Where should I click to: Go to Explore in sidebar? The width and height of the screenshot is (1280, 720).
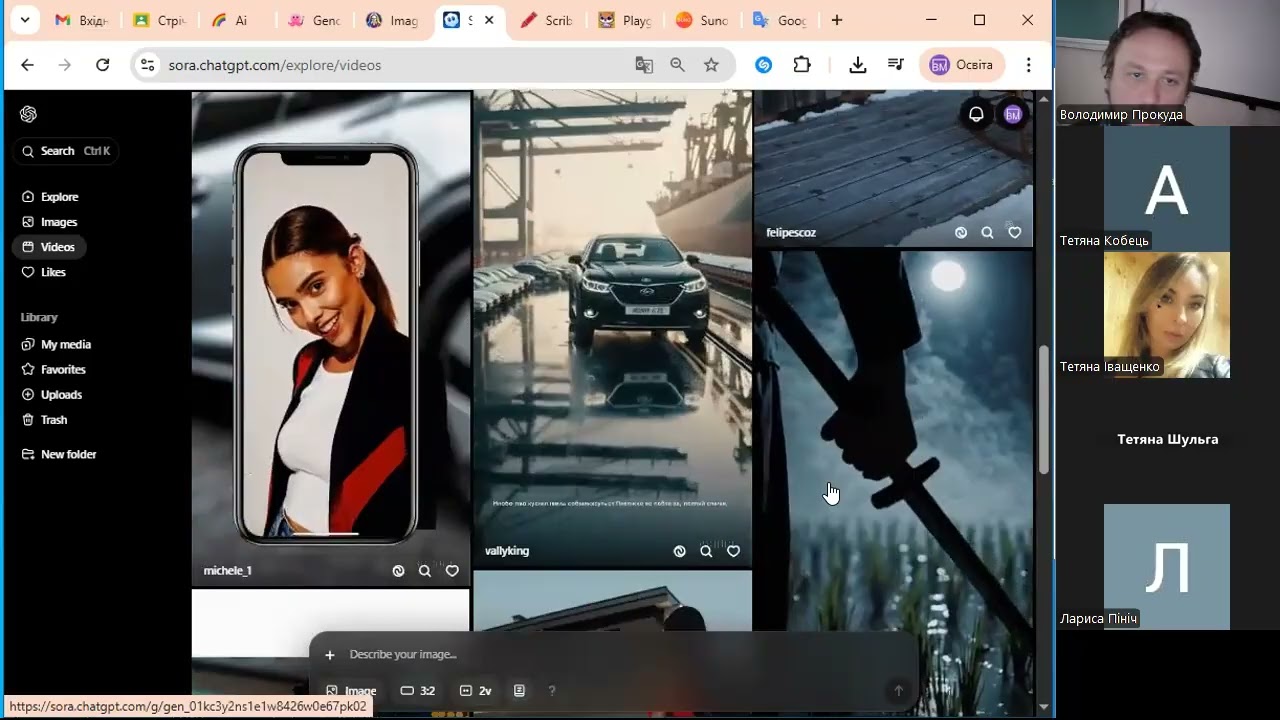coord(50,197)
